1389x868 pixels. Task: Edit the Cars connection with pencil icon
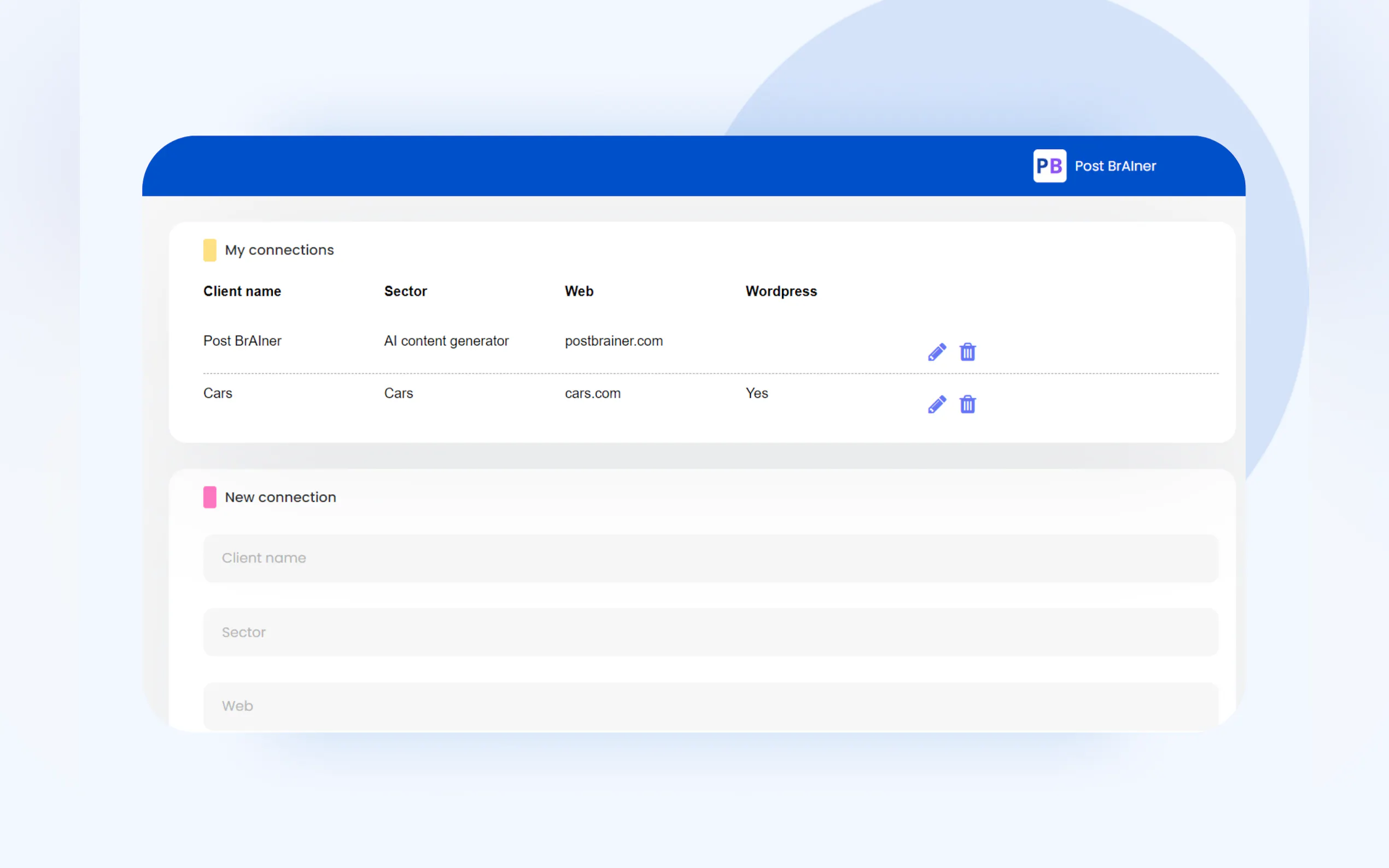pyautogui.click(x=937, y=404)
